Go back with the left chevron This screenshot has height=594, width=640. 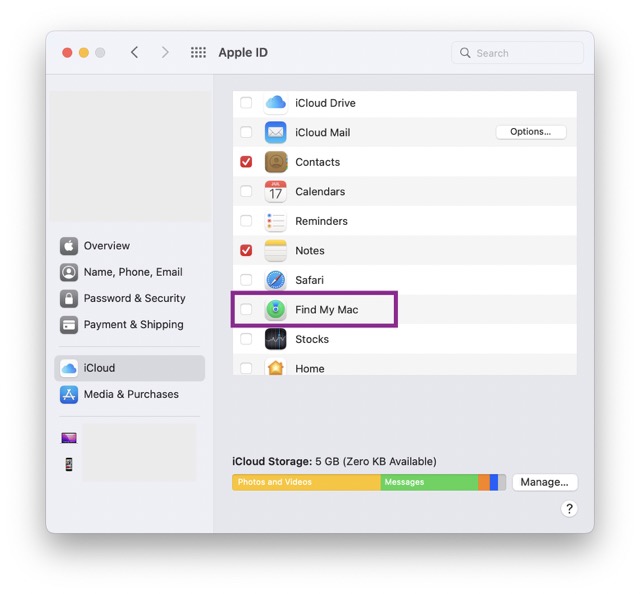tap(134, 53)
